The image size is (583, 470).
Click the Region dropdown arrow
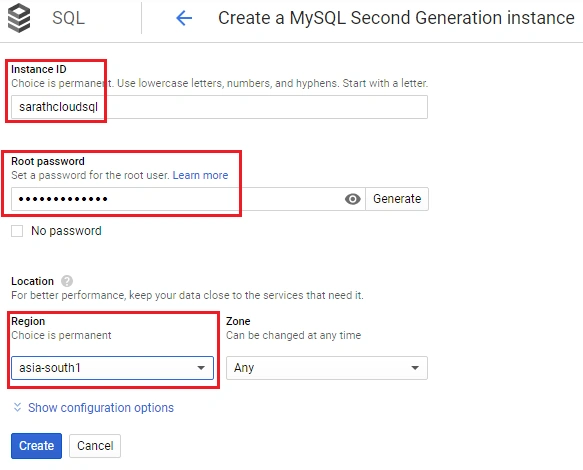tap(201, 368)
